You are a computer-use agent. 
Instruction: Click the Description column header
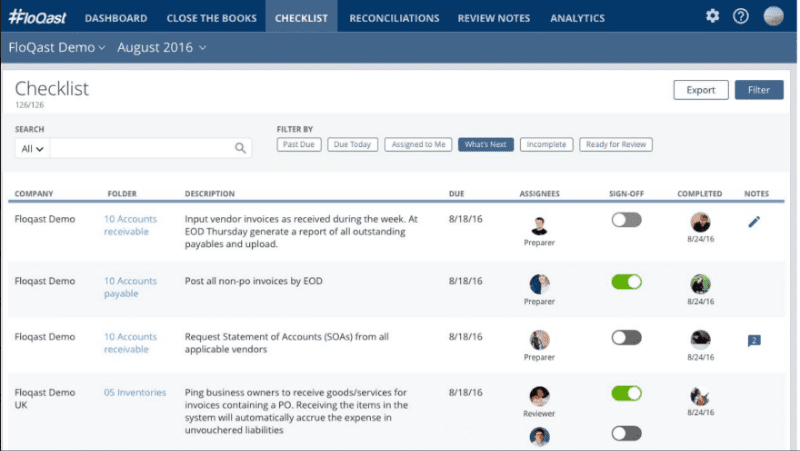pyautogui.click(x=210, y=194)
